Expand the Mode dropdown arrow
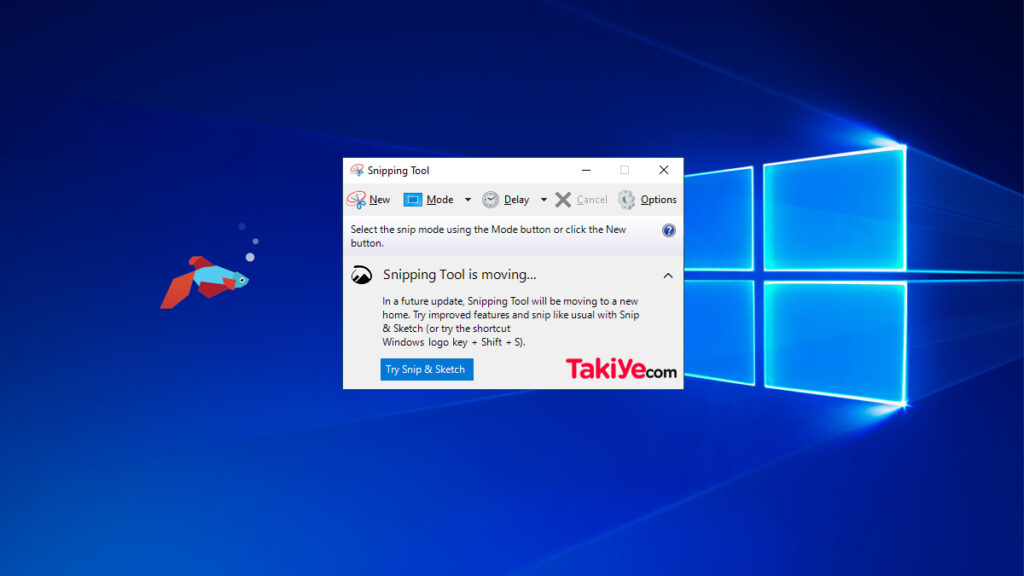This screenshot has width=1024, height=576. (x=468, y=200)
